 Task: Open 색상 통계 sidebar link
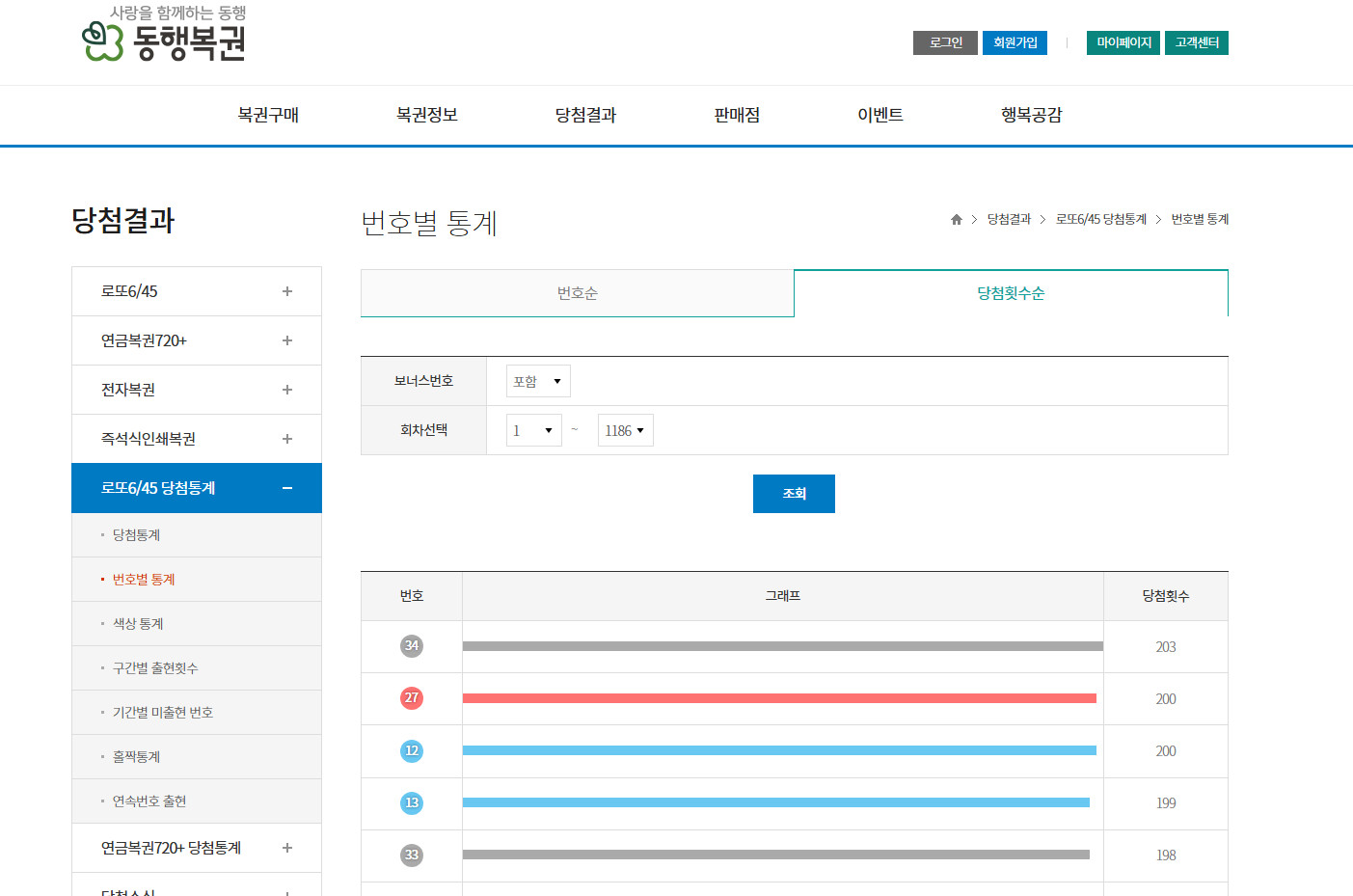pyautogui.click(x=138, y=624)
